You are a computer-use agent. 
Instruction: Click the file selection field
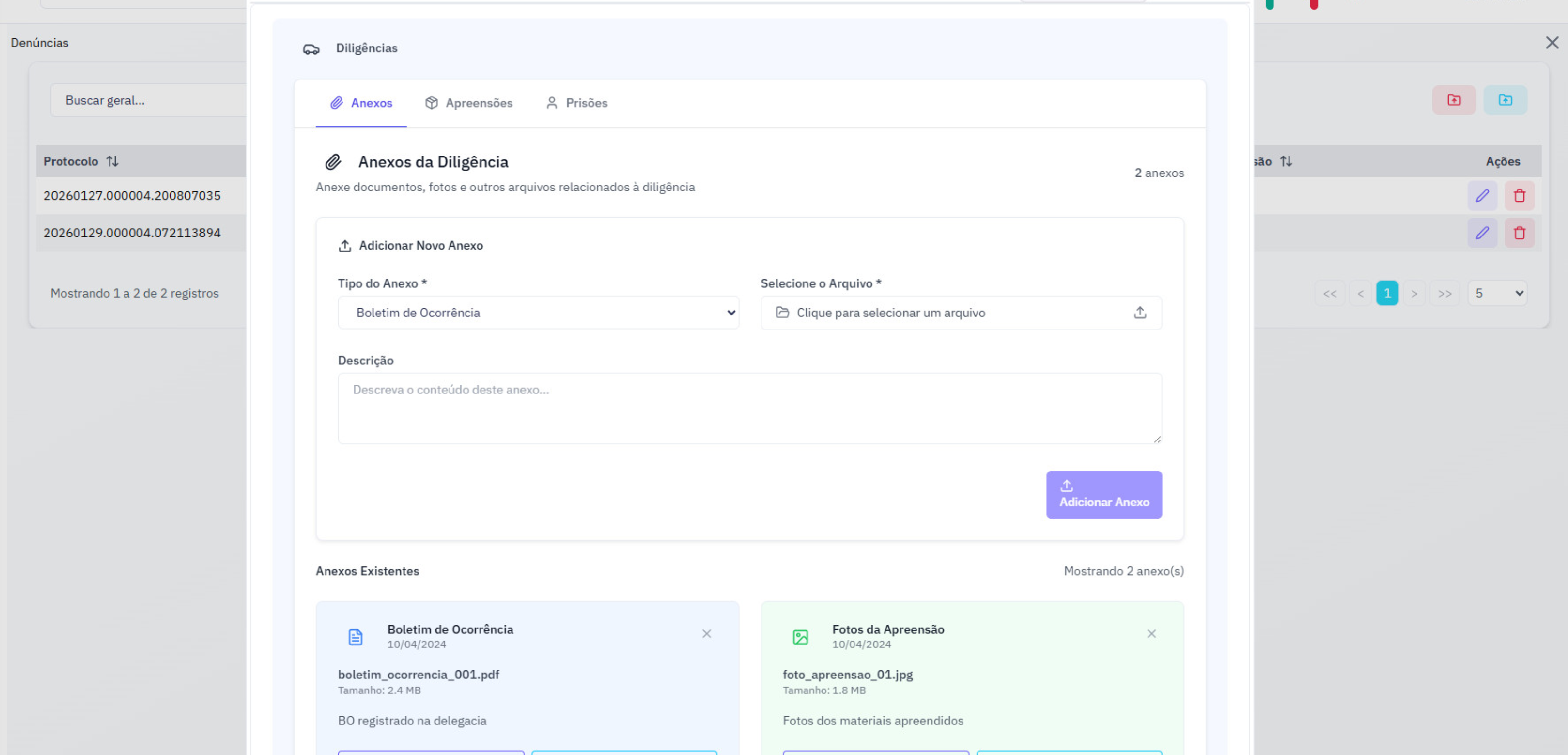click(x=961, y=313)
